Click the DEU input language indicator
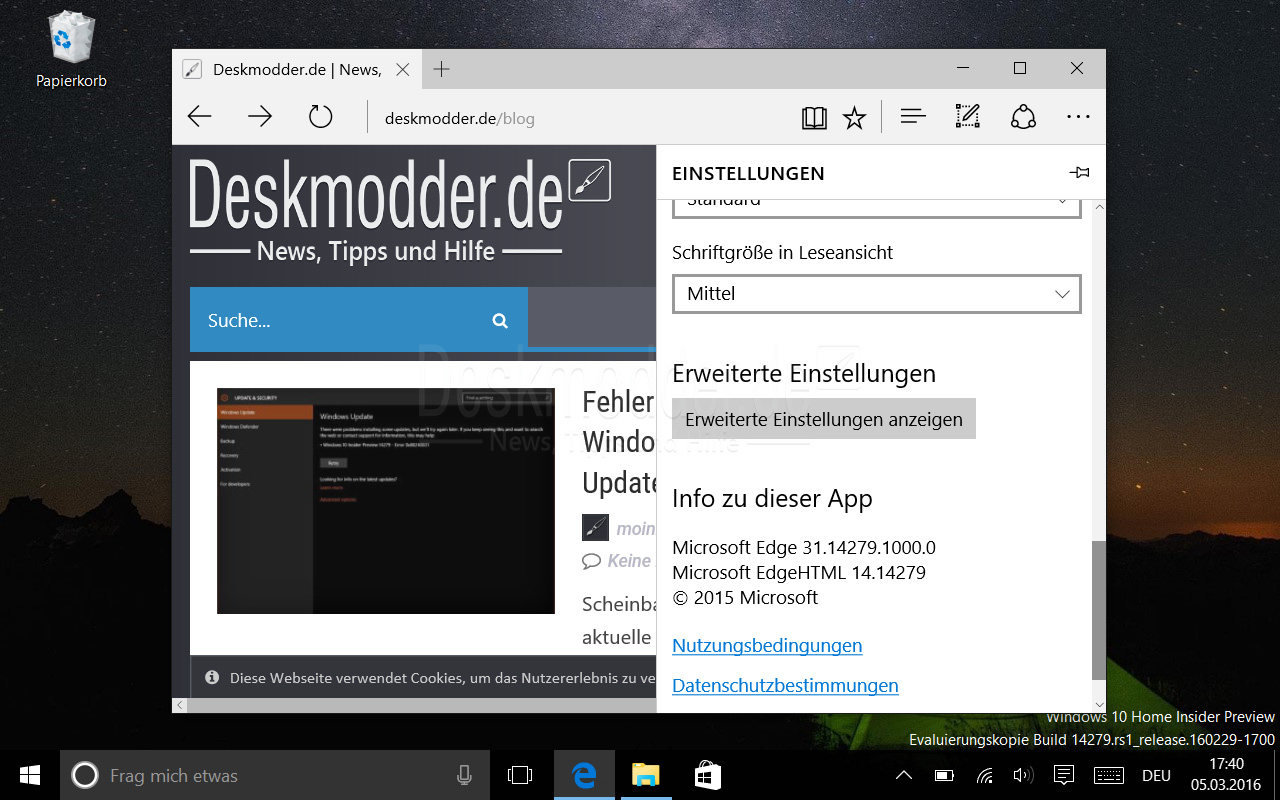 [x=1156, y=775]
